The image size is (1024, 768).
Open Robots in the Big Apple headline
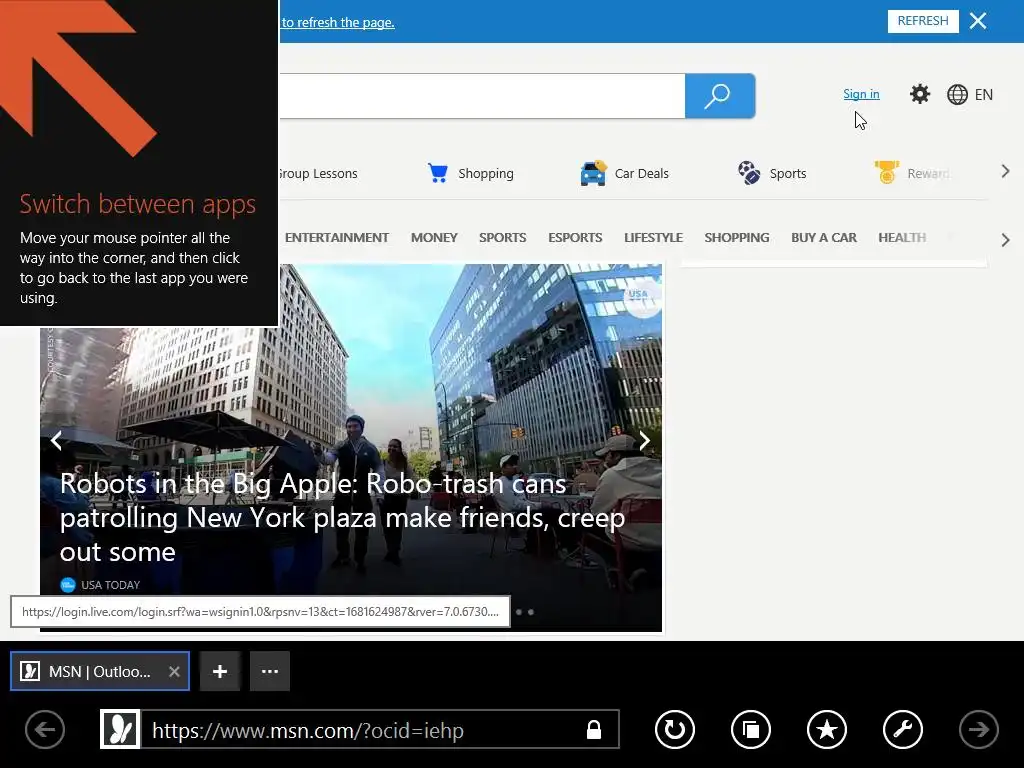click(342, 518)
